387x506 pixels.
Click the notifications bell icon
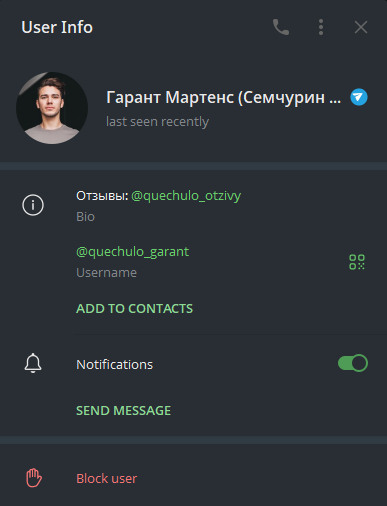pos(33,363)
